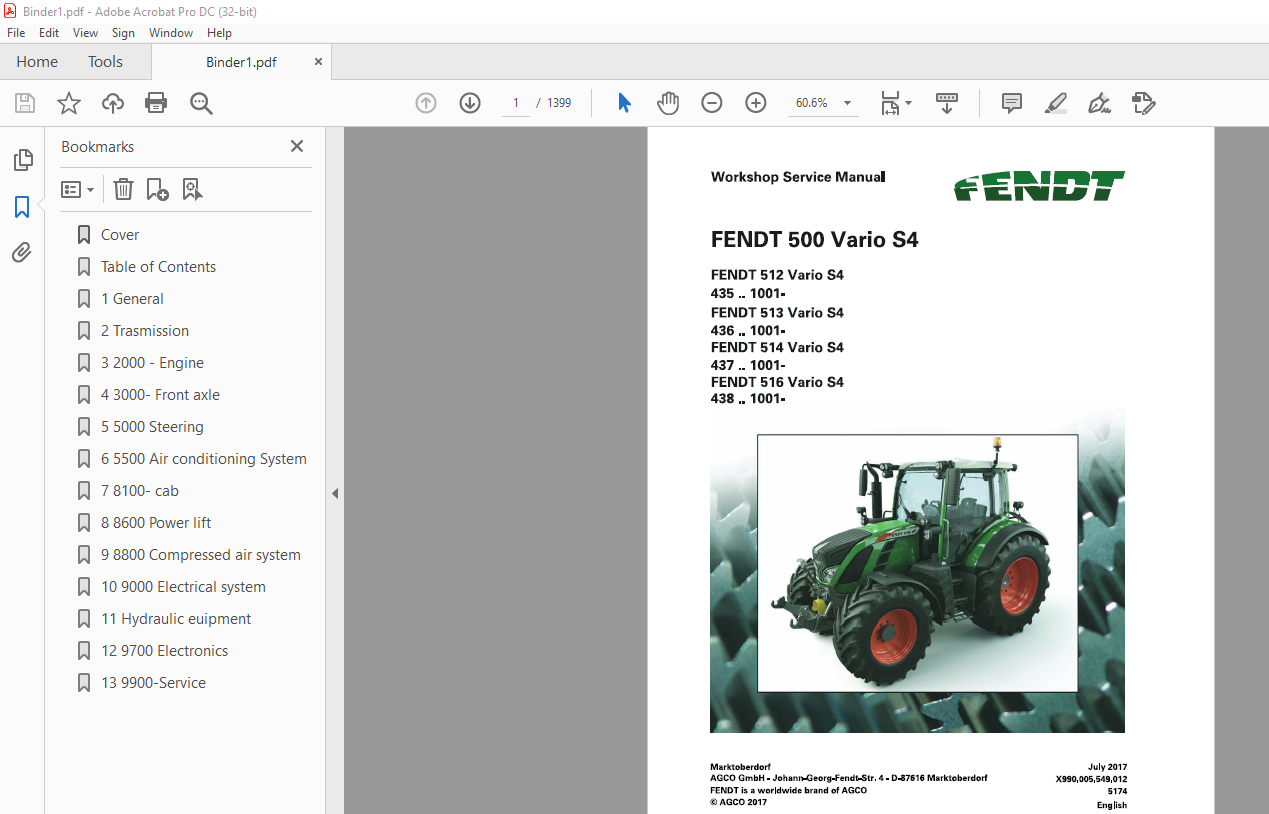Upload the file to cloud

(113, 103)
